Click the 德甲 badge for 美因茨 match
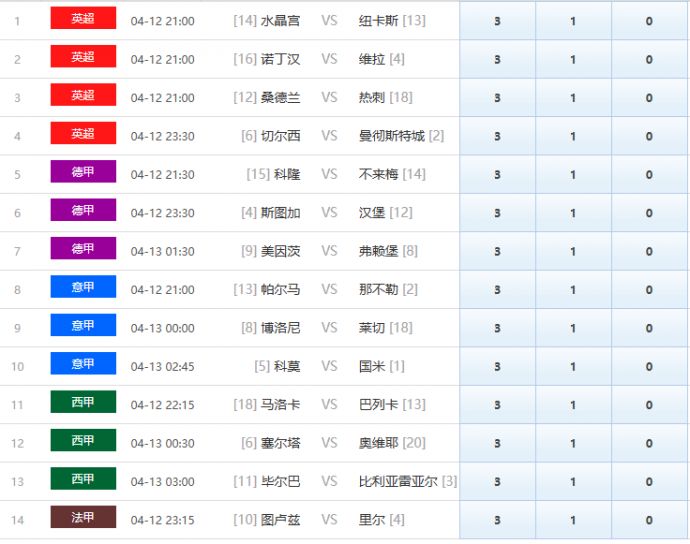 pyautogui.click(x=83, y=248)
